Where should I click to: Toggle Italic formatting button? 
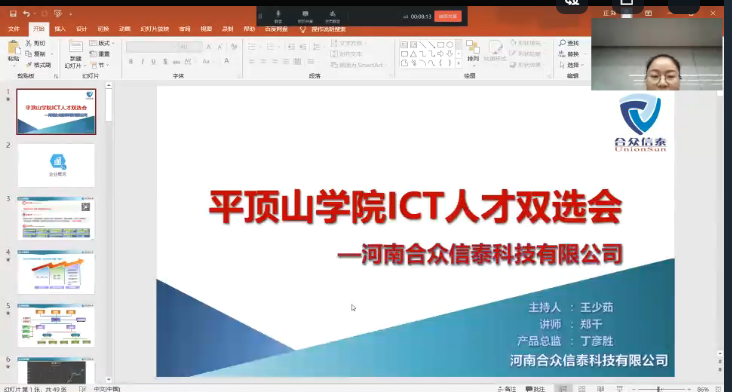tap(142, 62)
